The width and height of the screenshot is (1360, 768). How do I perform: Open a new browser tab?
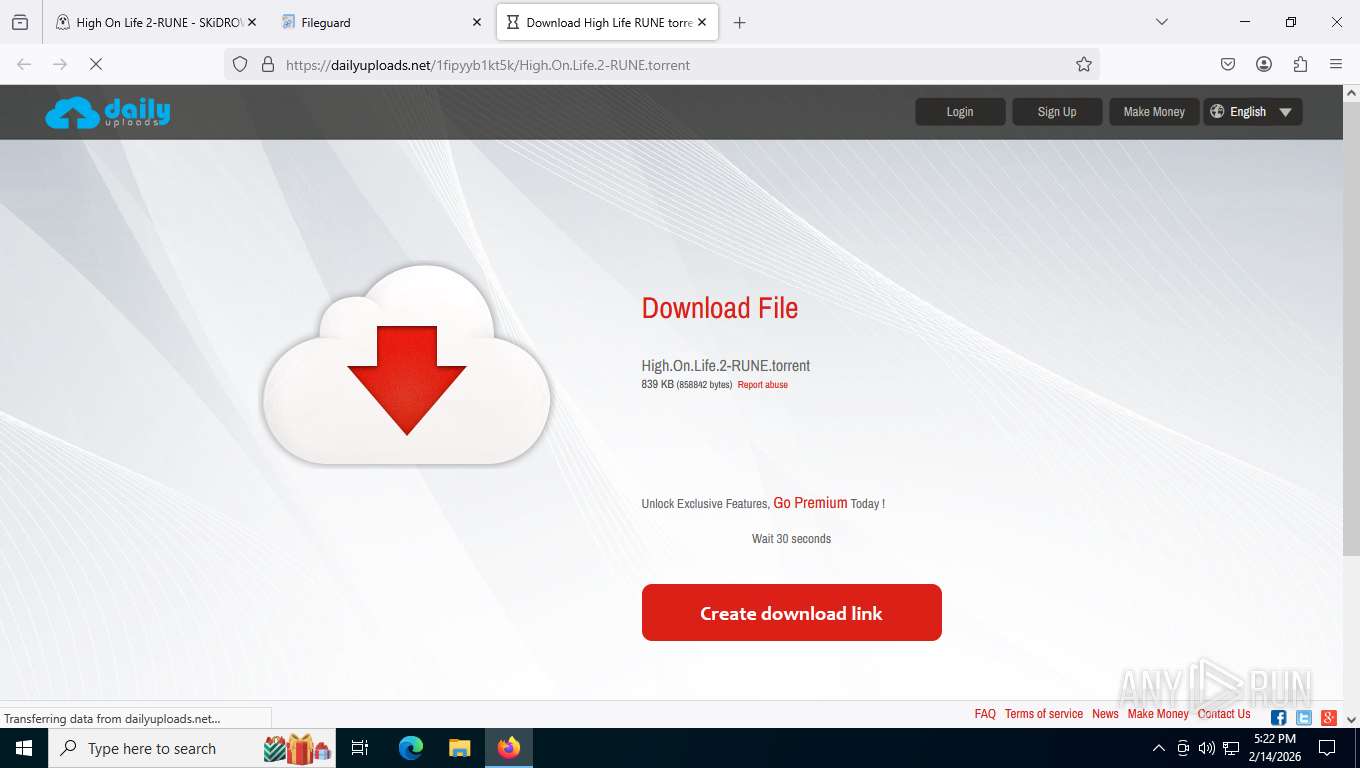point(739,22)
